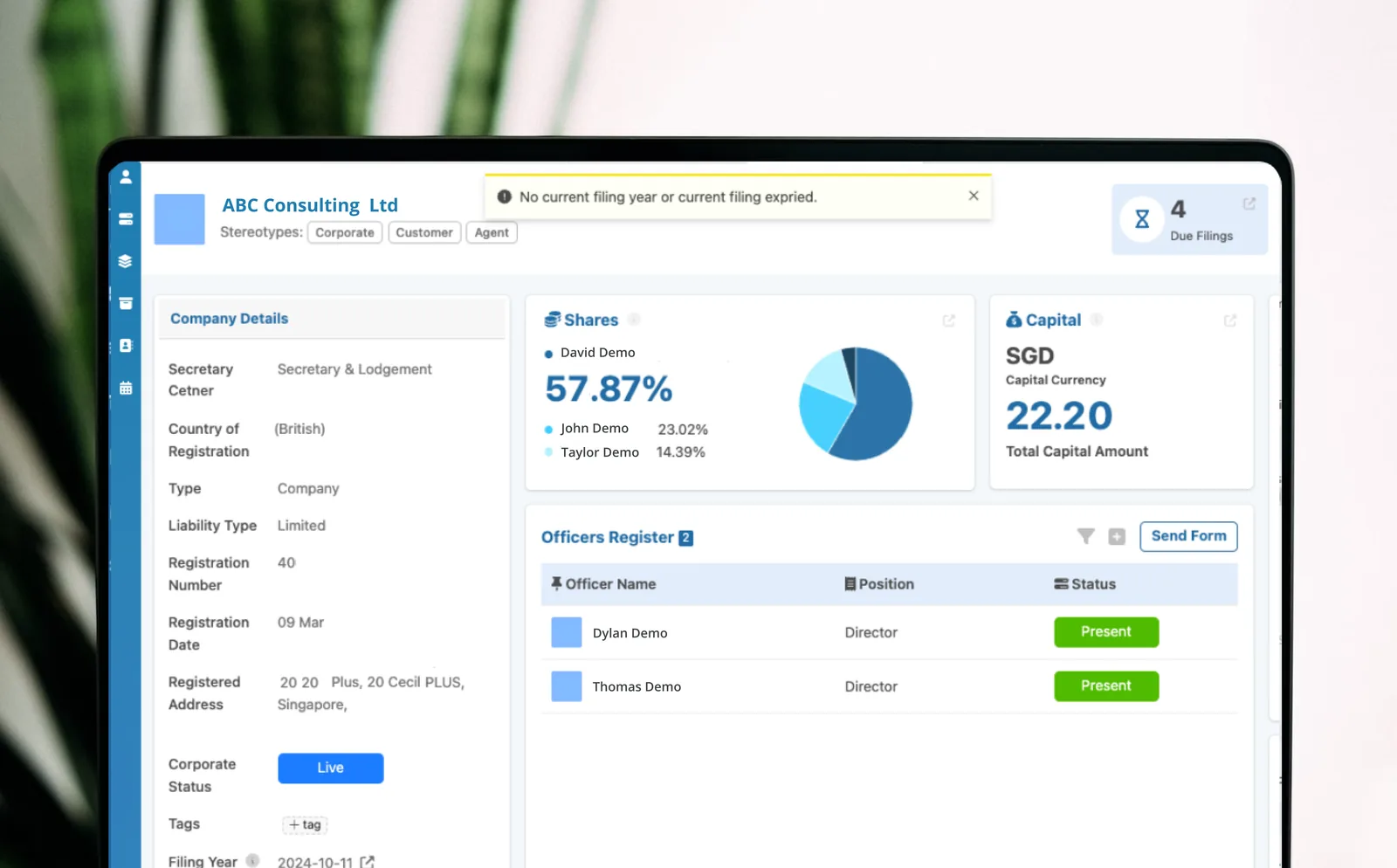Open Thomas Demo officer row
The height and width of the screenshot is (868, 1397).
(x=890, y=686)
